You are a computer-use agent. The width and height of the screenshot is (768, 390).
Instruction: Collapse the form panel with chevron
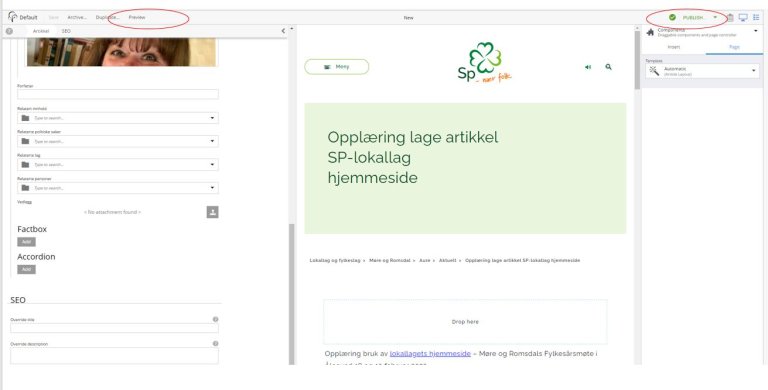pos(283,31)
